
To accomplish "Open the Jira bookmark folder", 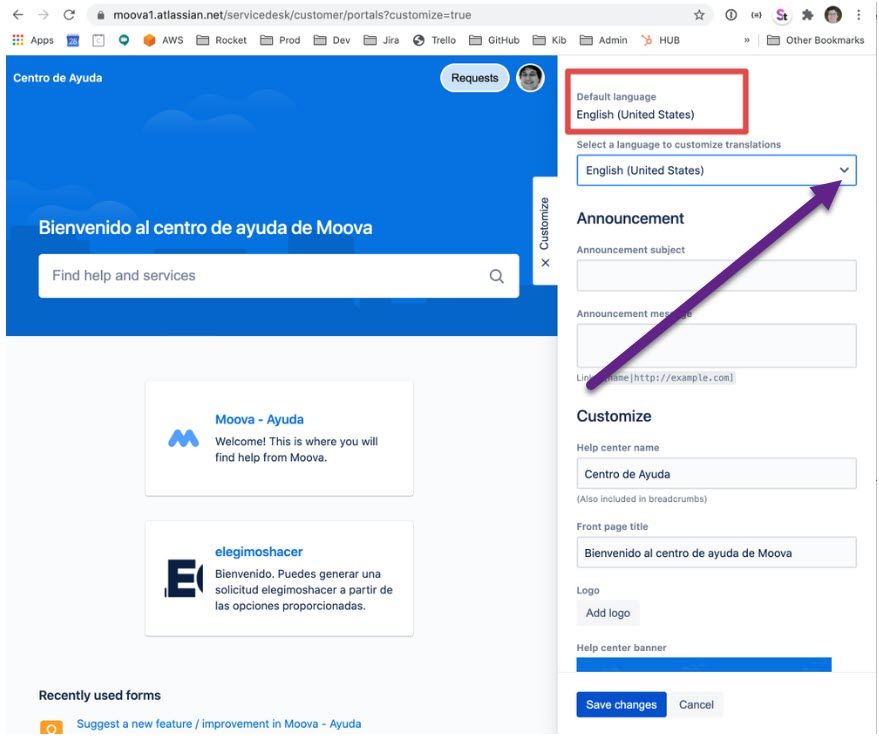I will click(x=381, y=40).
